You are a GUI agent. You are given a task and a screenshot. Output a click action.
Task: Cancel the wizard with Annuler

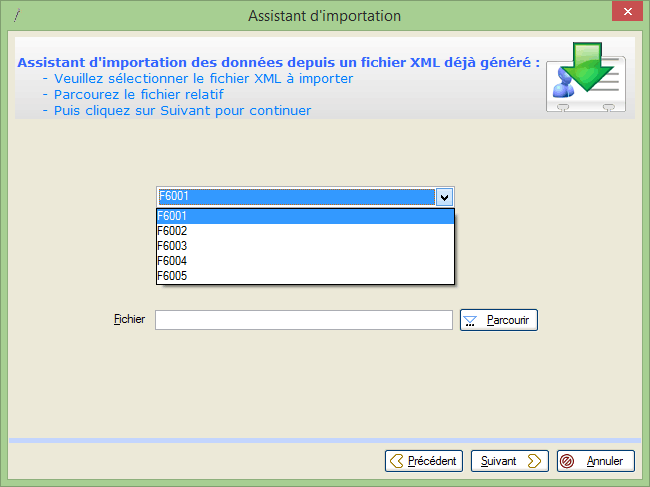(596, 461)
